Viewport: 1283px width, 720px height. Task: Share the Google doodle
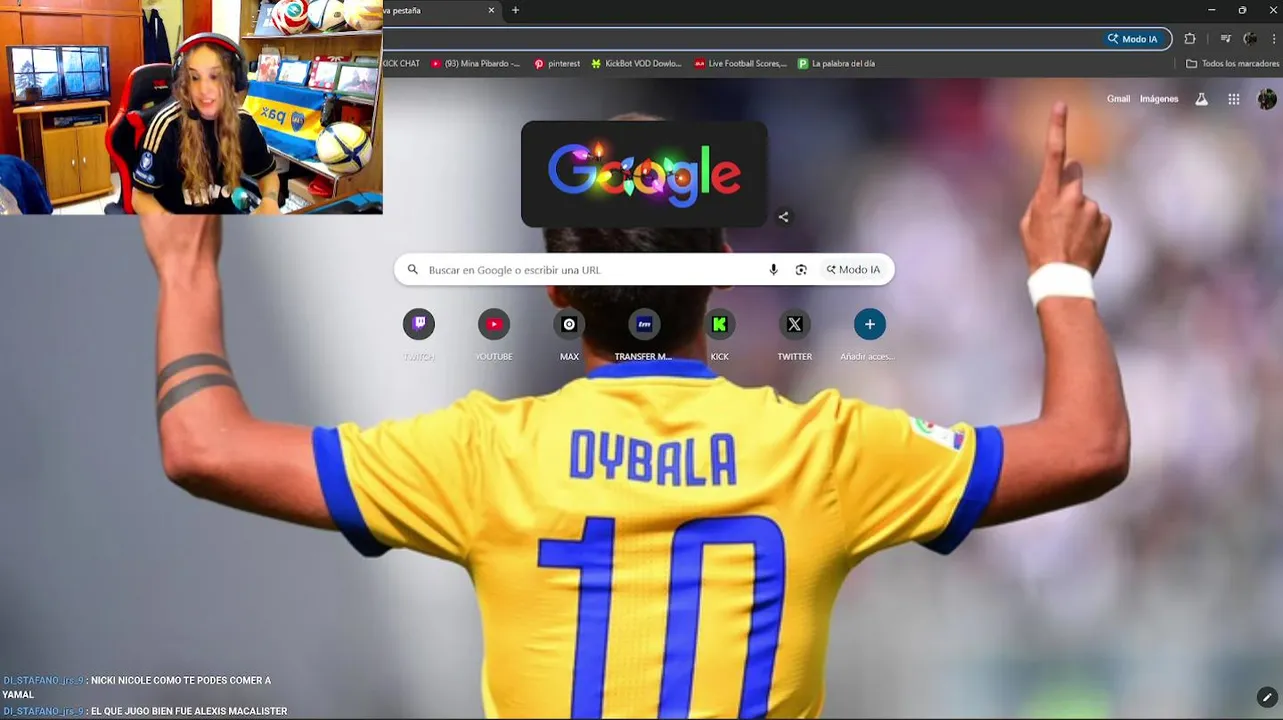[x=783, y=217]
